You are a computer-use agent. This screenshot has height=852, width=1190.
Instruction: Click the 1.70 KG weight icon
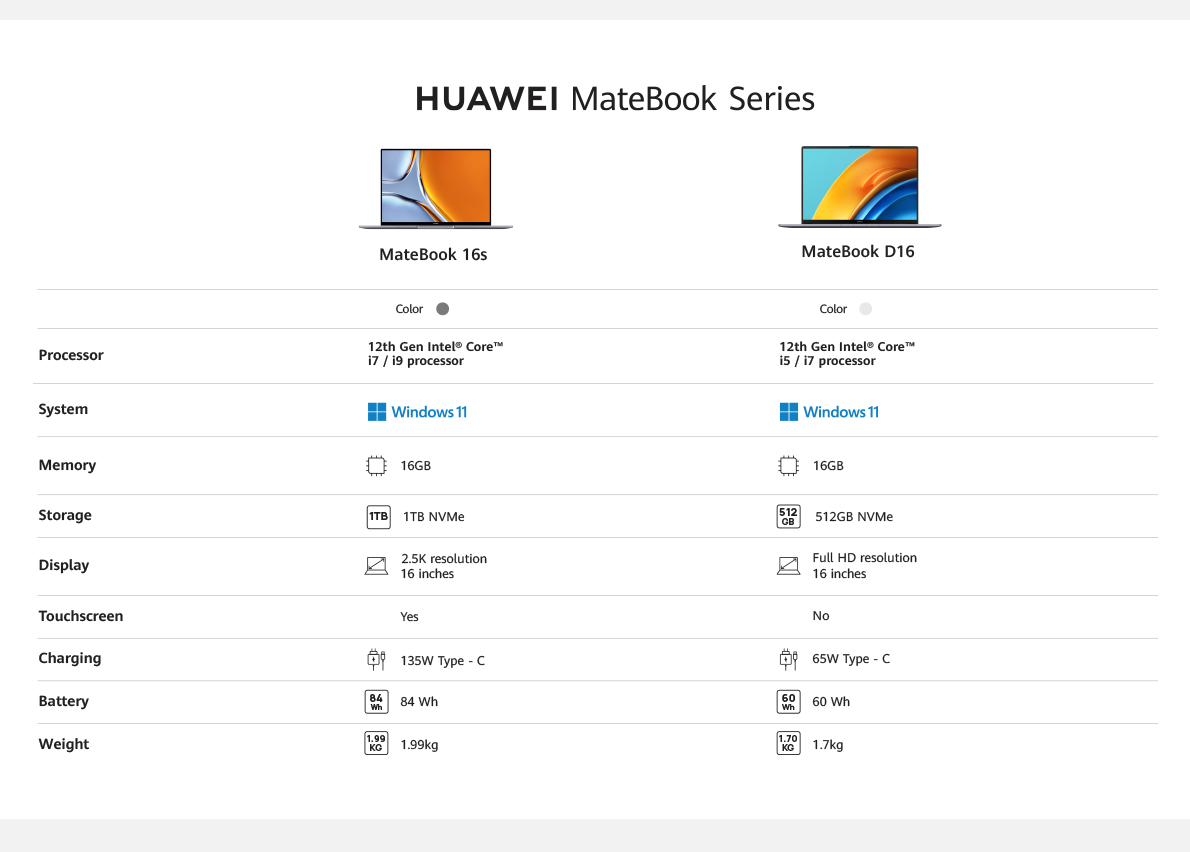click(788, 743)
